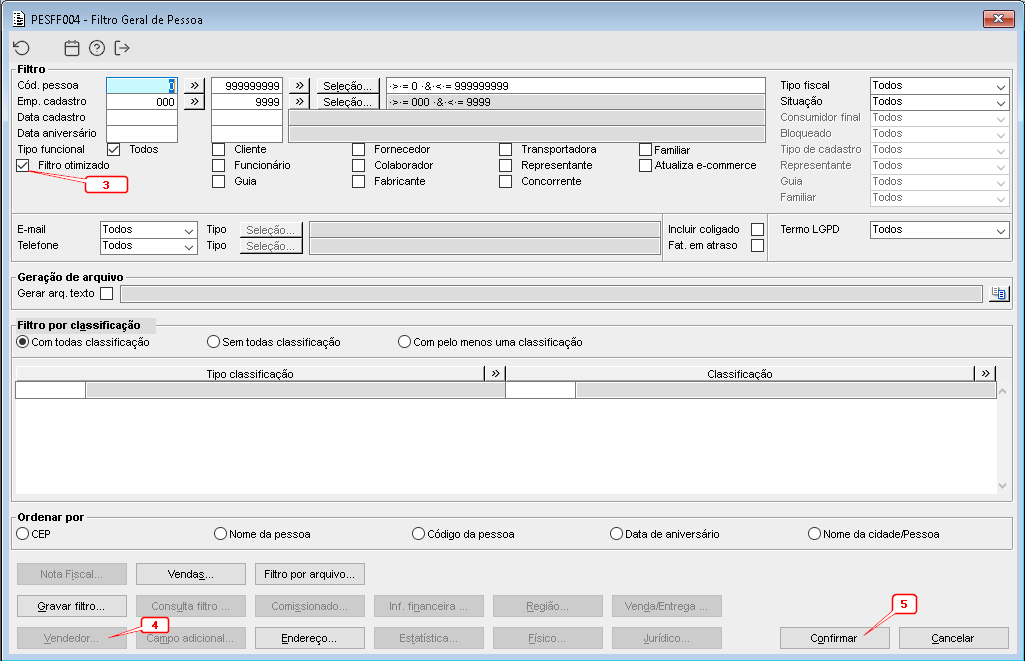1025x661 pixels.
Task: Click the Cód. pessoa start field
Action: click(x=142, y=86)
